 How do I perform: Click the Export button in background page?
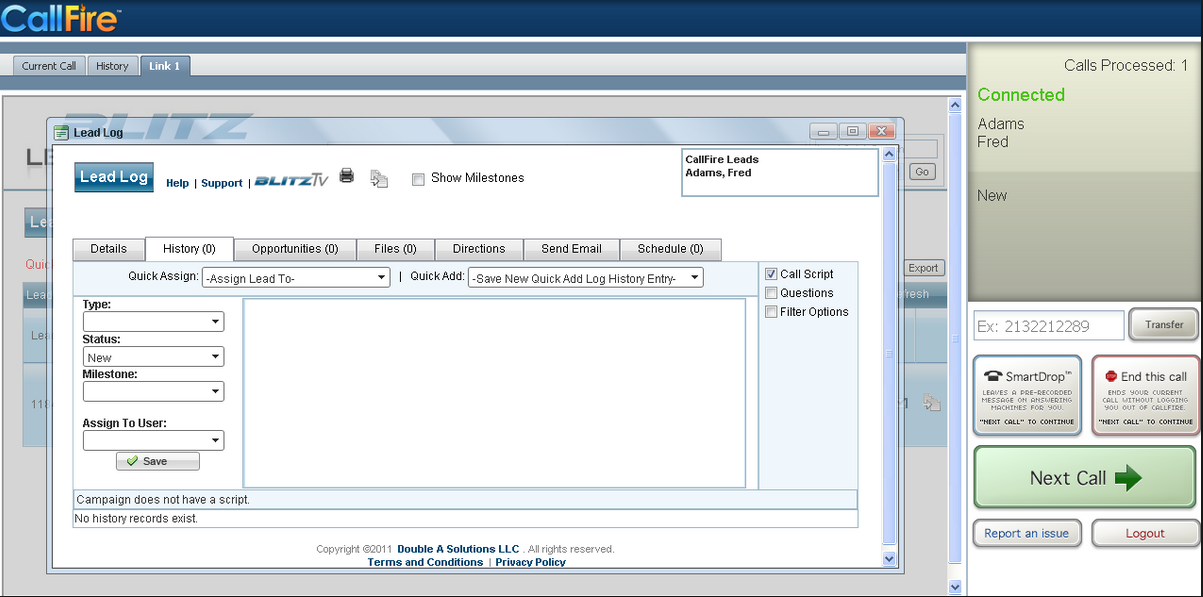tap(923, 268)
